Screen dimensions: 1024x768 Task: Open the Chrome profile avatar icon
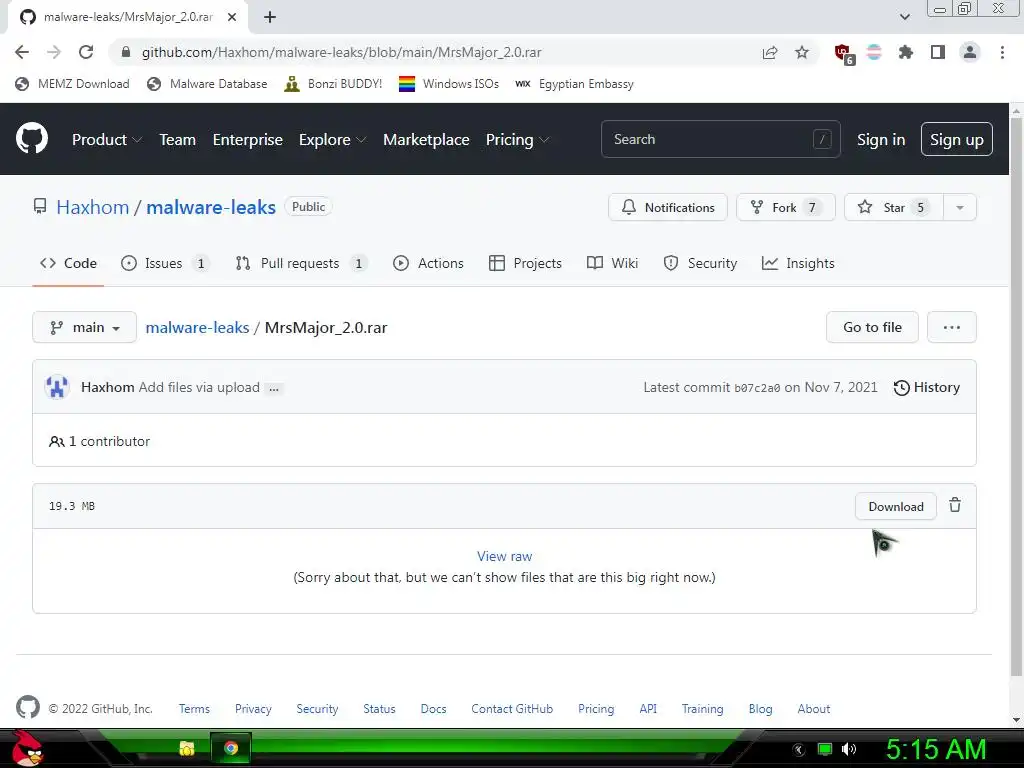(970, 52)
